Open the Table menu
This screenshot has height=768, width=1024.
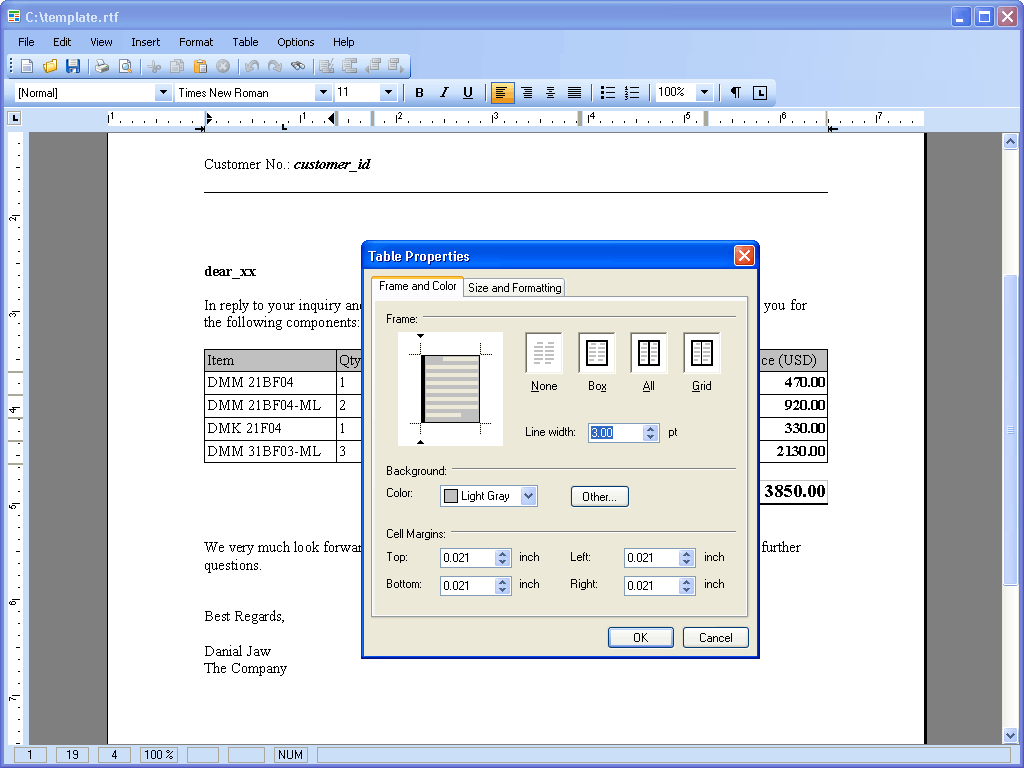[245, 42]
